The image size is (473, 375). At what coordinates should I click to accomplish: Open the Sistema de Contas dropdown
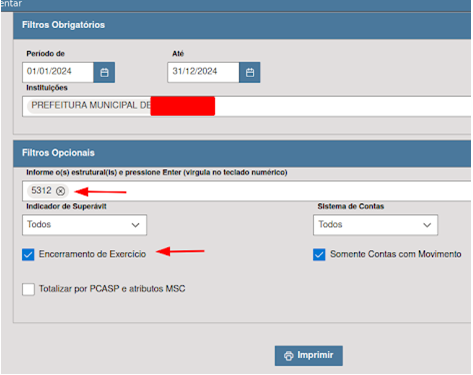tap(375, 225)
